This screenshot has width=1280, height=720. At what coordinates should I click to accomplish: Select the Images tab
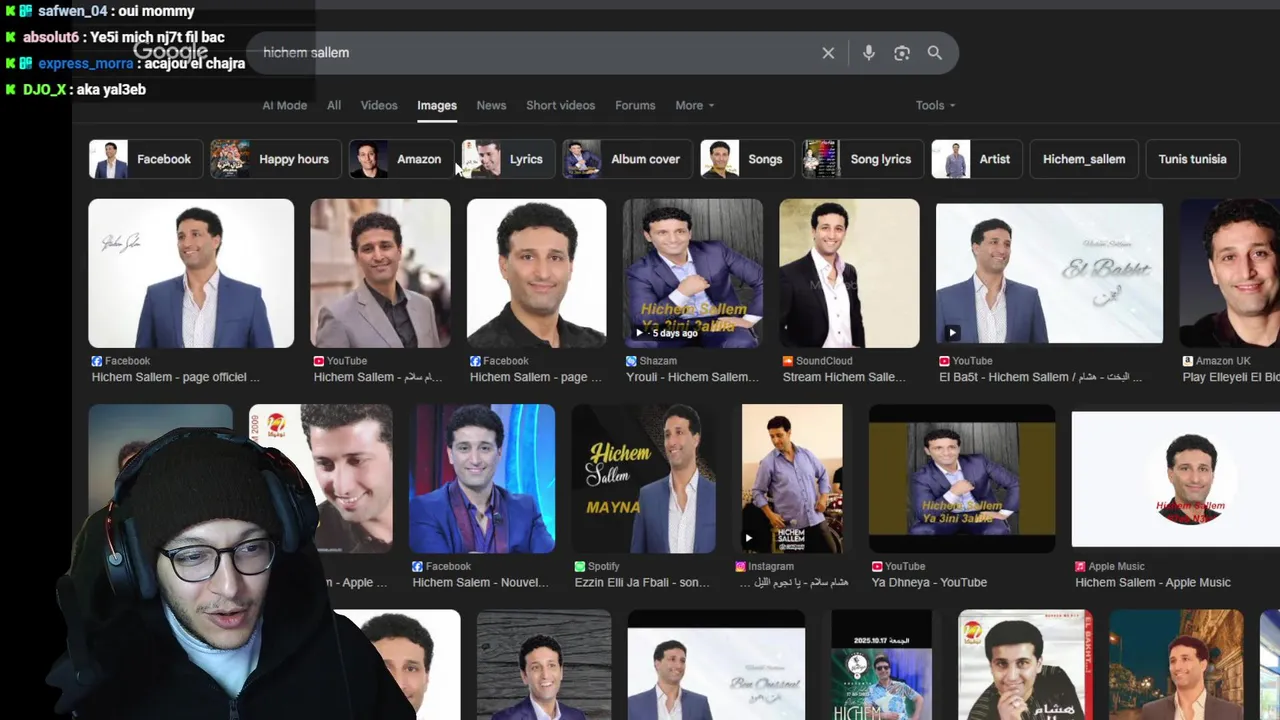437,105
